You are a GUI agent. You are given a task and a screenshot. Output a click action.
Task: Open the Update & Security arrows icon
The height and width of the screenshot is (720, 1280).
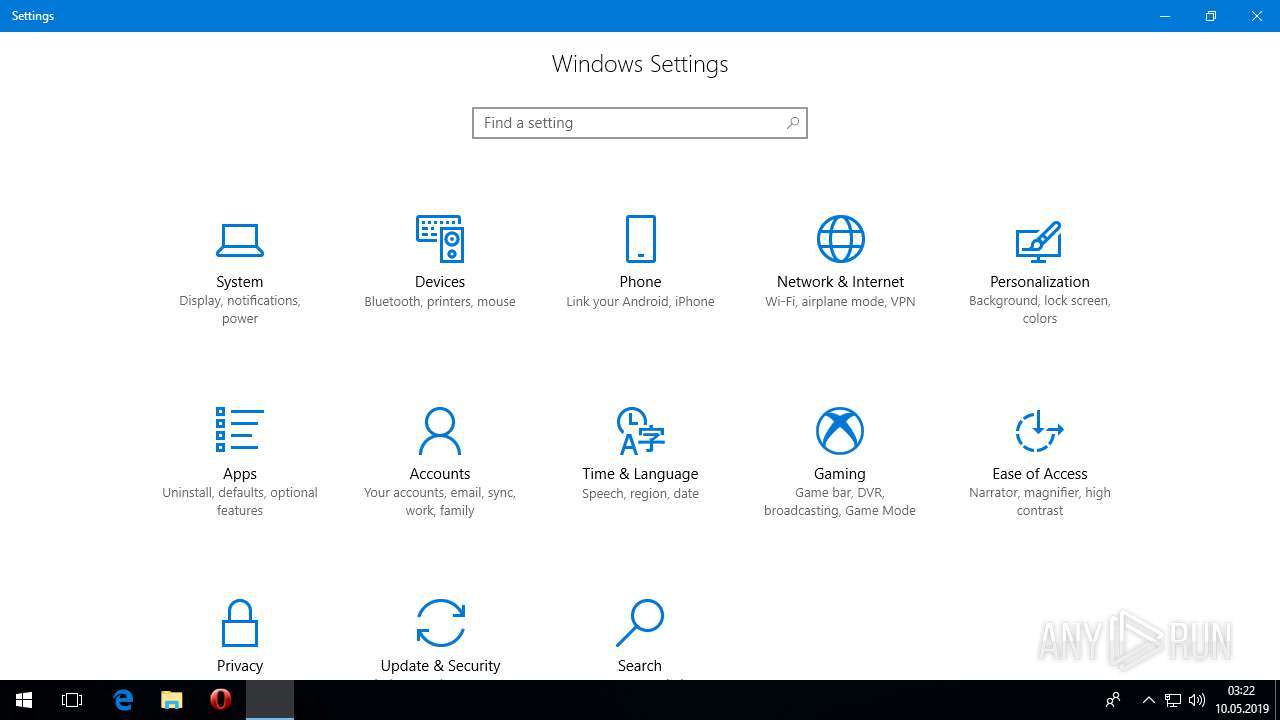tap(440, 623)
